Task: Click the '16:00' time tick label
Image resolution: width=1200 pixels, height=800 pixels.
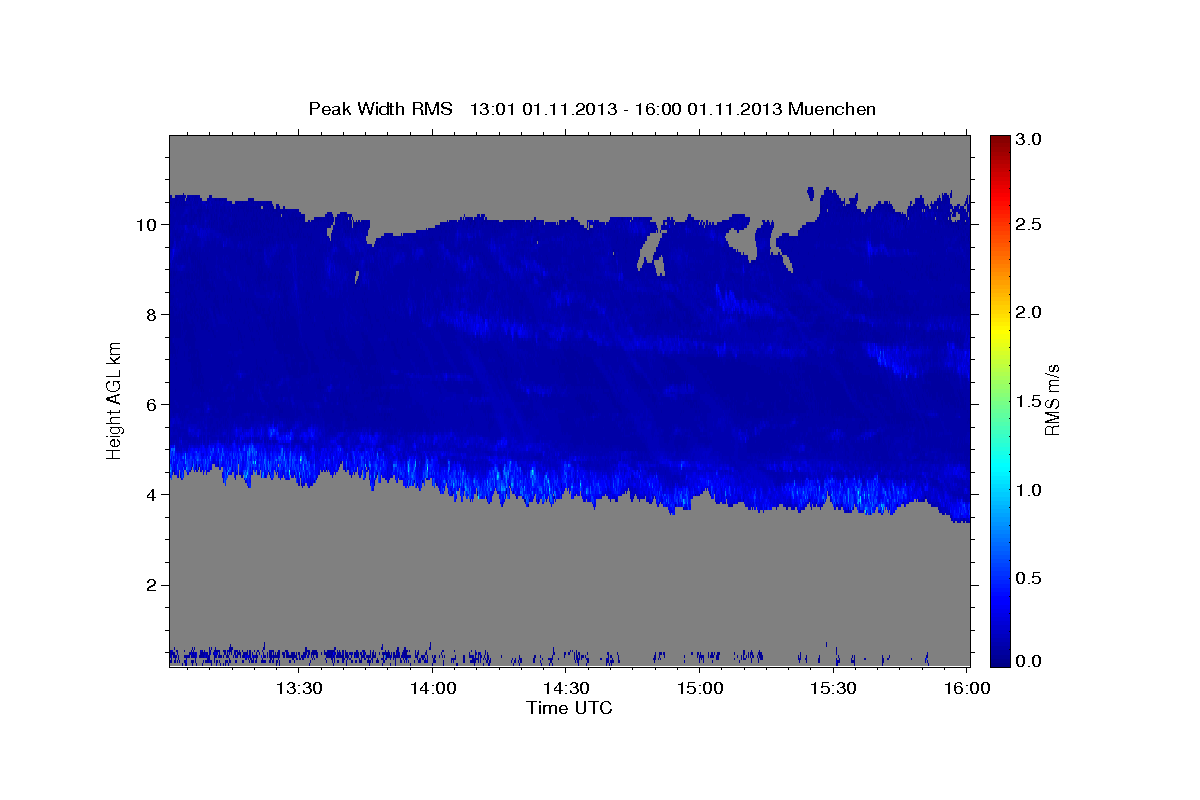Action: (967, 688)
